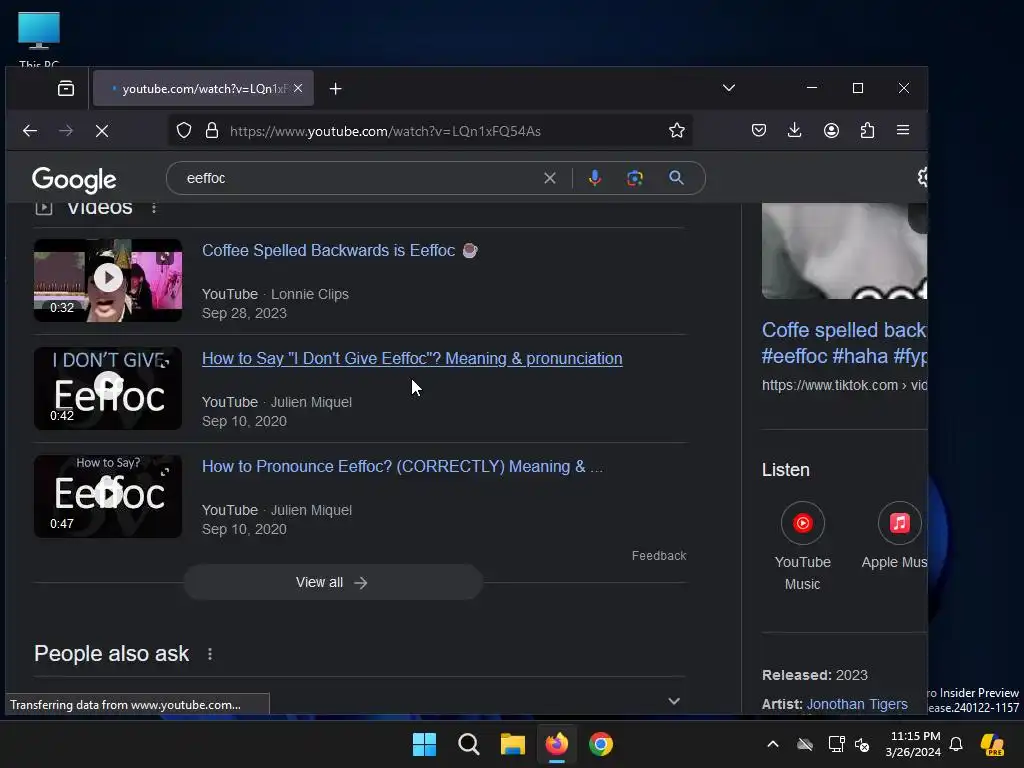Play How to Say Eeffoc 0:47 thumbnail
This screenshot has height=768, width=1024.
point(108,496)
